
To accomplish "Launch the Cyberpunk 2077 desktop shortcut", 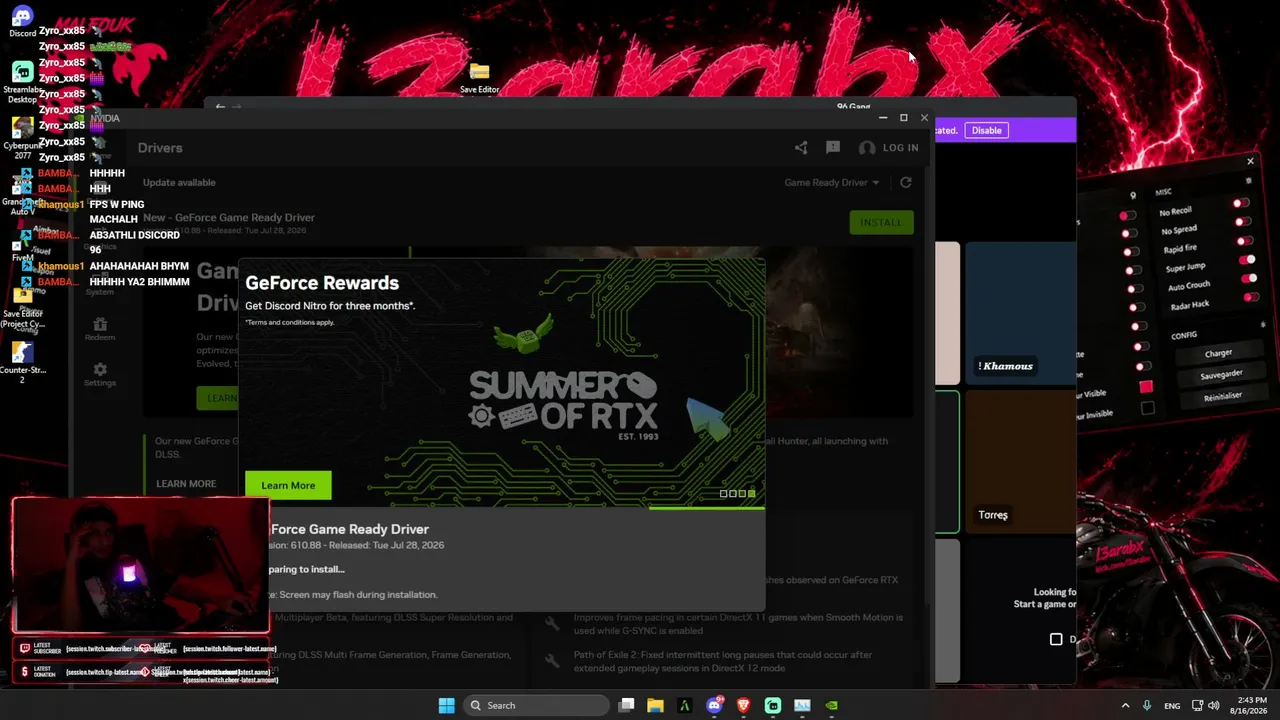I will pos(22,138).
